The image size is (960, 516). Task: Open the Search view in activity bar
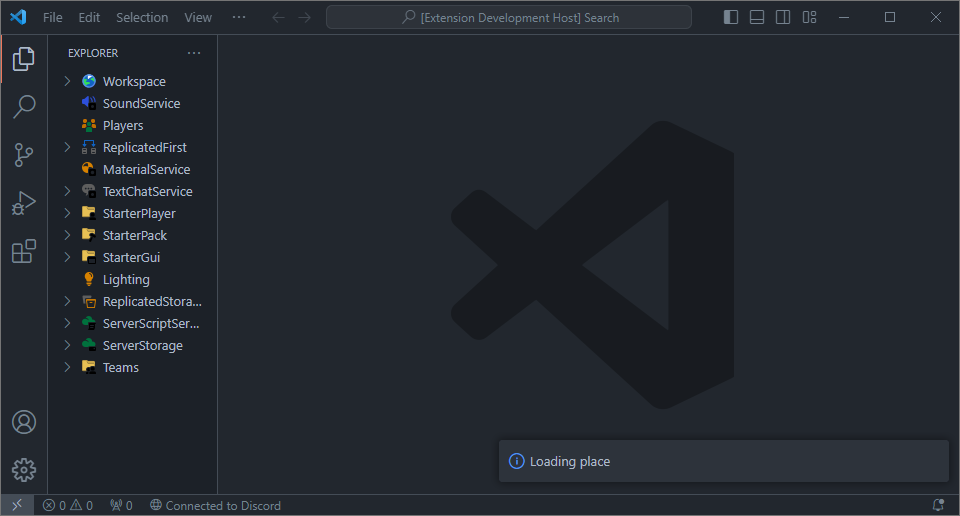(x=24, y=107)
